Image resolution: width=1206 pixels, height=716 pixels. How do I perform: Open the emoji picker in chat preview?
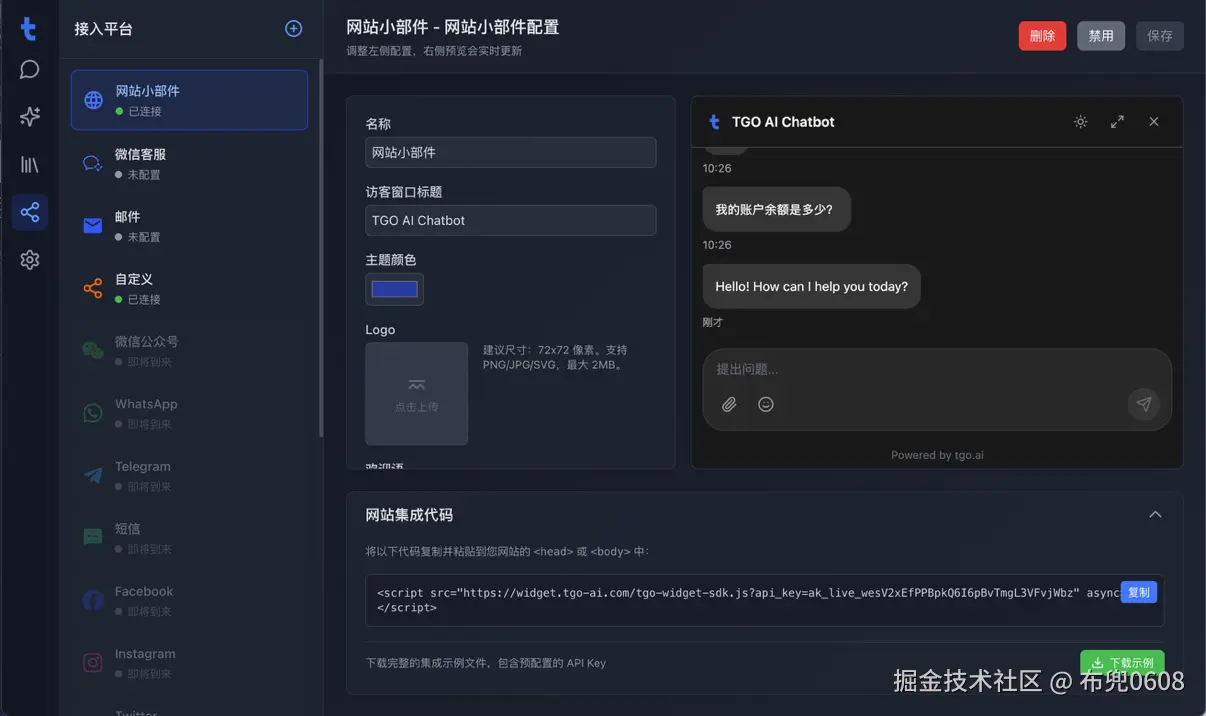click(x=765, y=404)
